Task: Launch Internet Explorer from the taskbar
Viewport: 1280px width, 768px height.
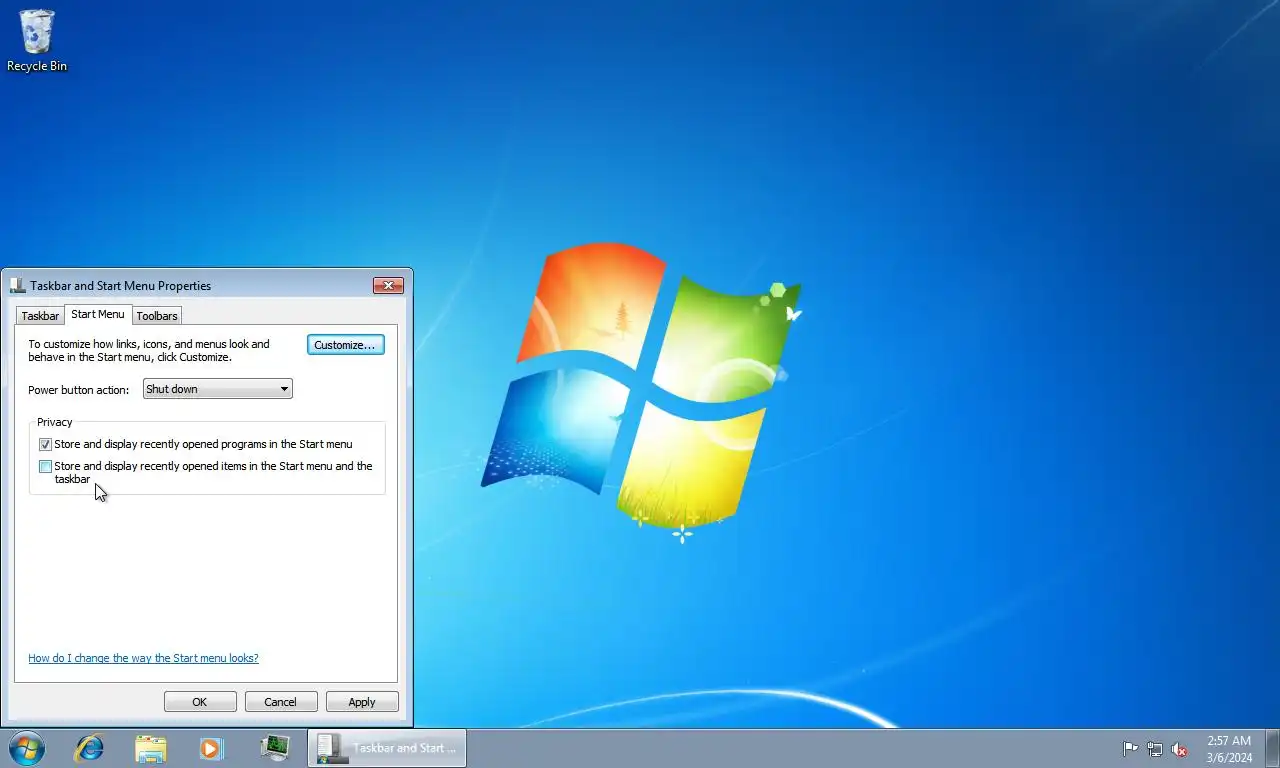Action: [x=89, y=748]
